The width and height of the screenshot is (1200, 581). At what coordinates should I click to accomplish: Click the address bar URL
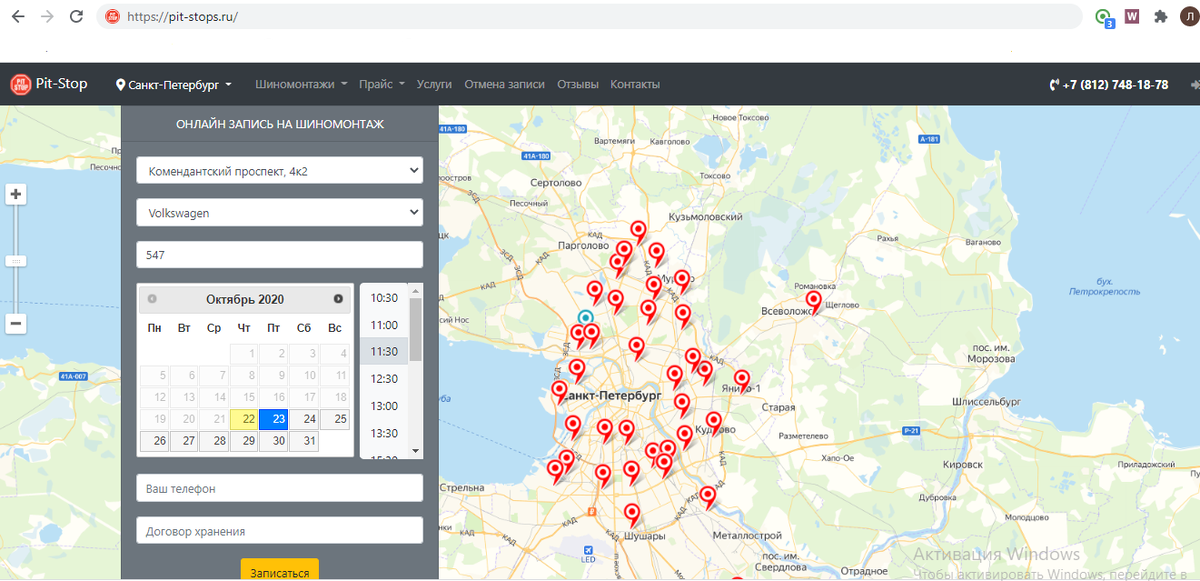point(182,17)
